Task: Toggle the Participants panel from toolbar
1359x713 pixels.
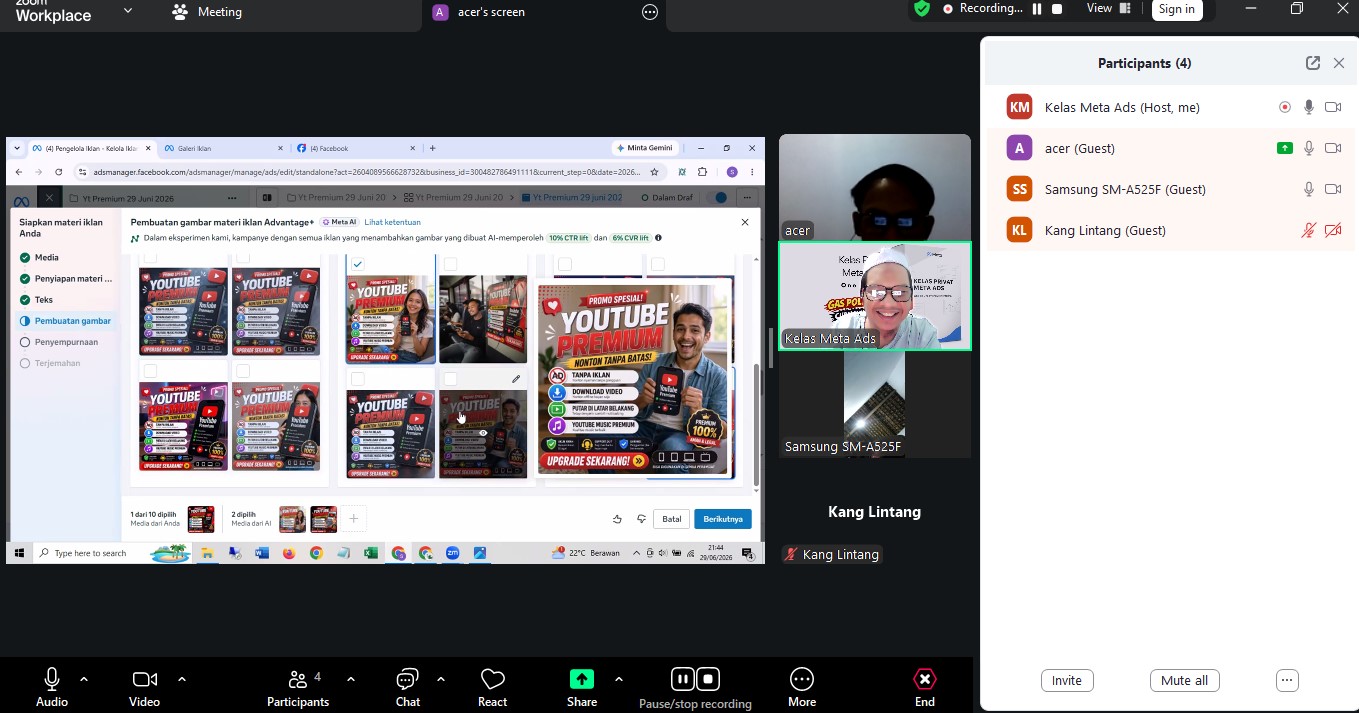Action: 298,687
